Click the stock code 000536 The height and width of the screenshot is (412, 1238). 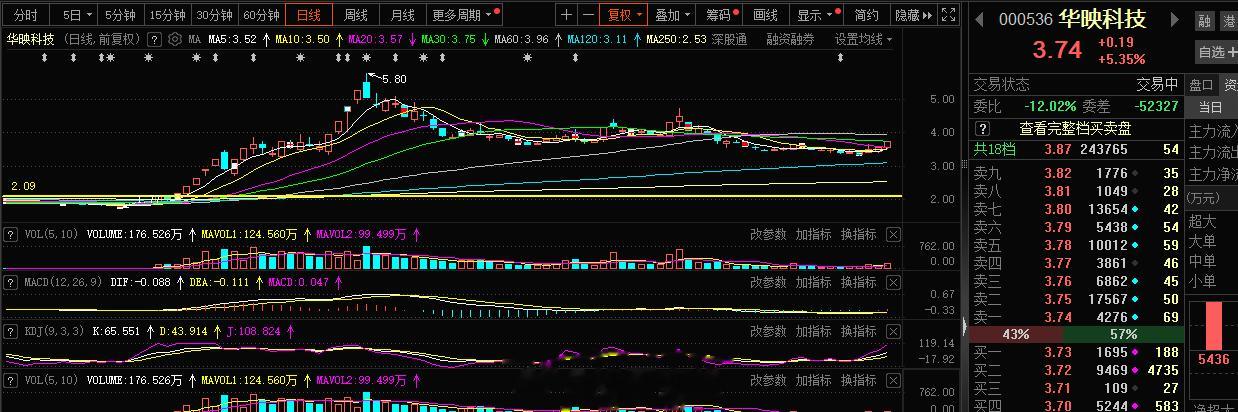pyautogui.click(x=1025, y=20)
